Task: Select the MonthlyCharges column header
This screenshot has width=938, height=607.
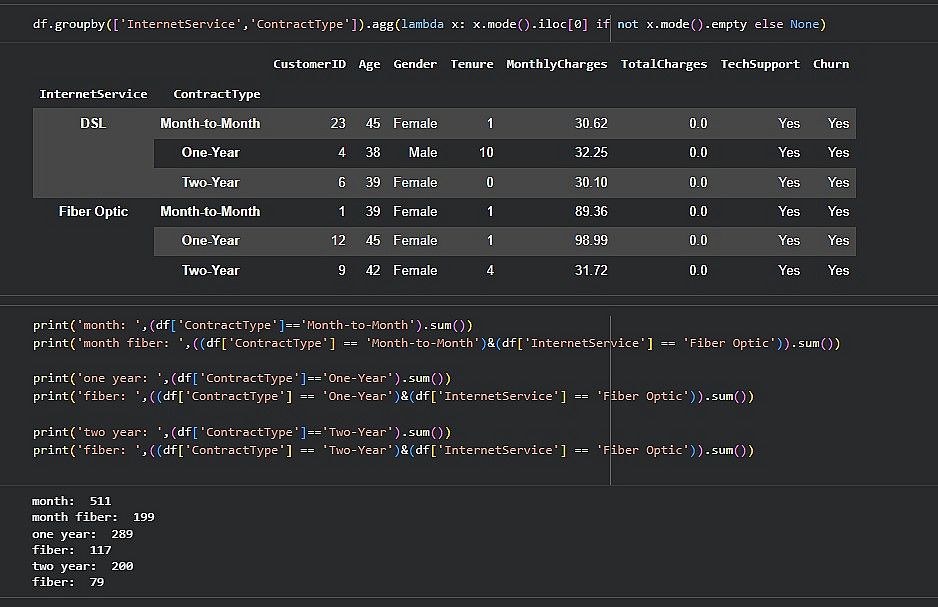Action: tap(556, 64)
